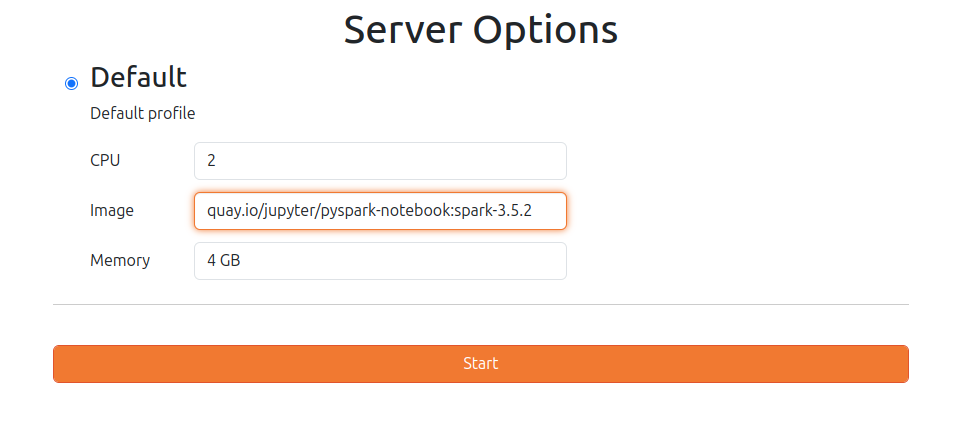The height and width of the screenshot is (424, 958).
Task: Click the CPU field label
Action: tap(105, 161)
